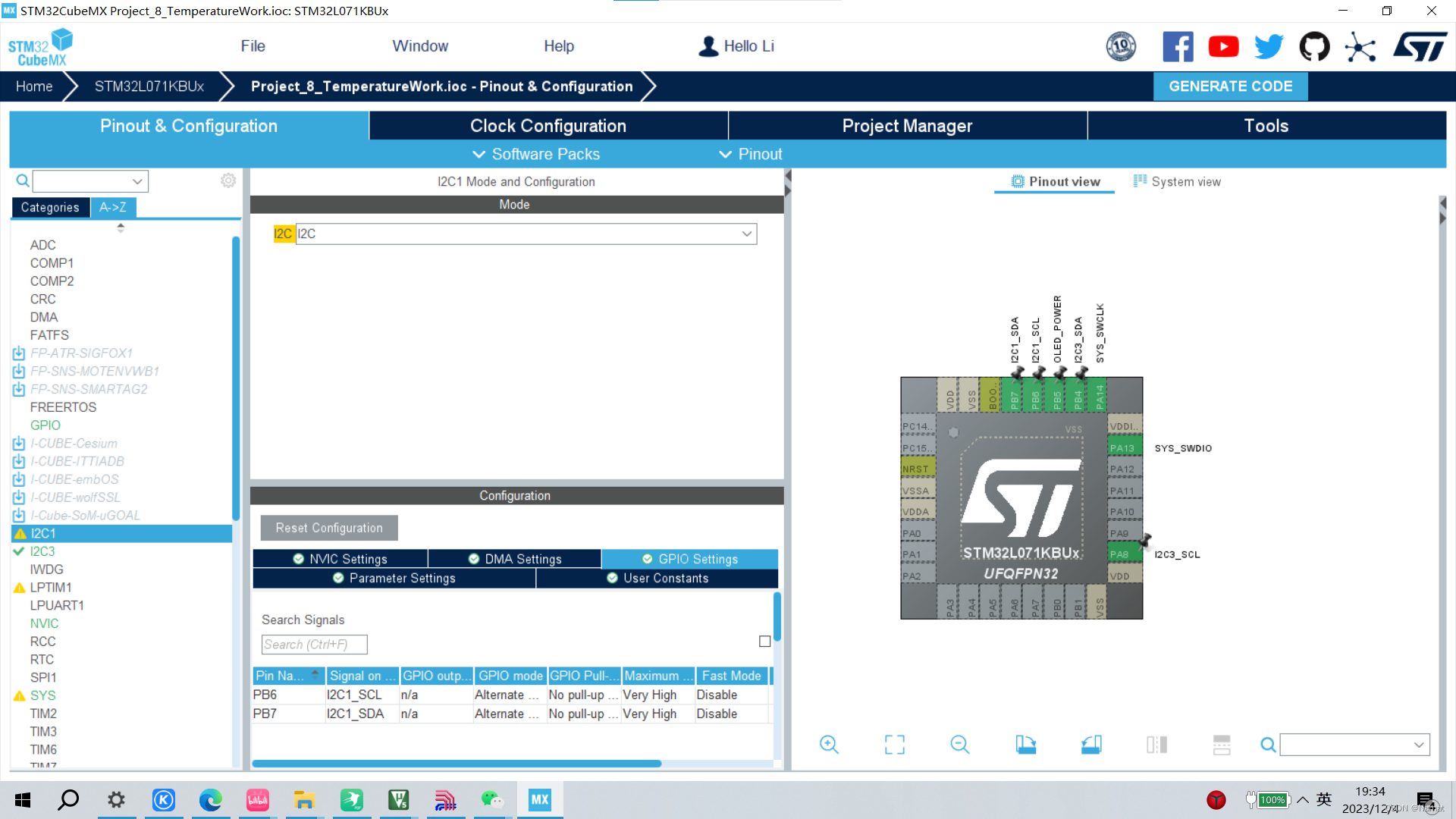The image size is (1456, 819).
Task: Select I2C3 in the peripheral list
Action: coord(42,551)
